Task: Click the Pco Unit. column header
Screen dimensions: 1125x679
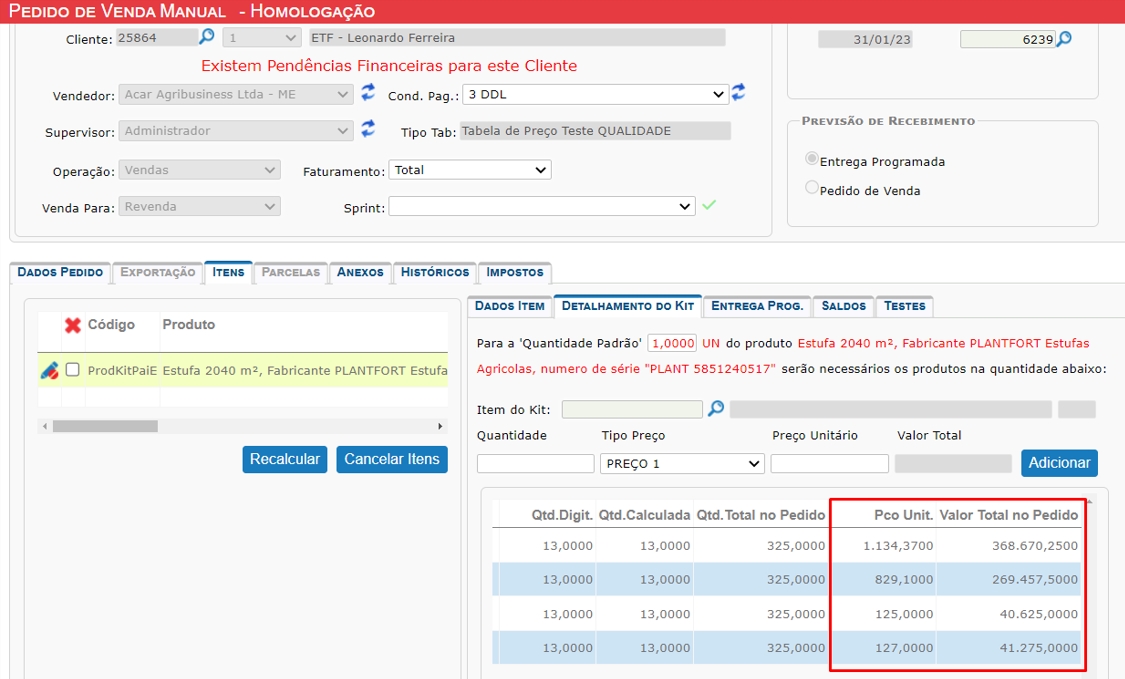Action: coord(903,515)
